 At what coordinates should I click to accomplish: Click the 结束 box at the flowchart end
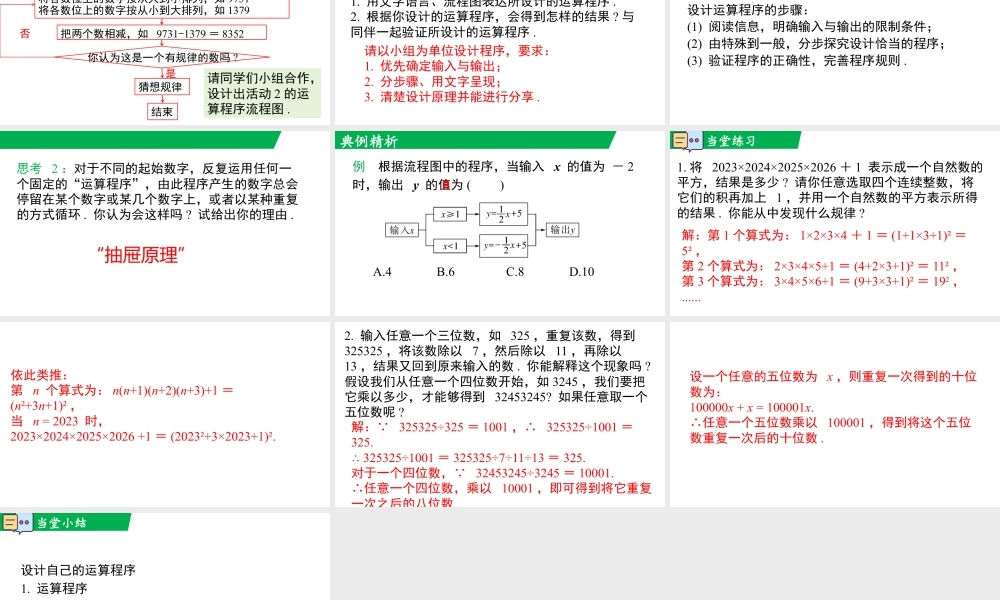click(162, 110)
